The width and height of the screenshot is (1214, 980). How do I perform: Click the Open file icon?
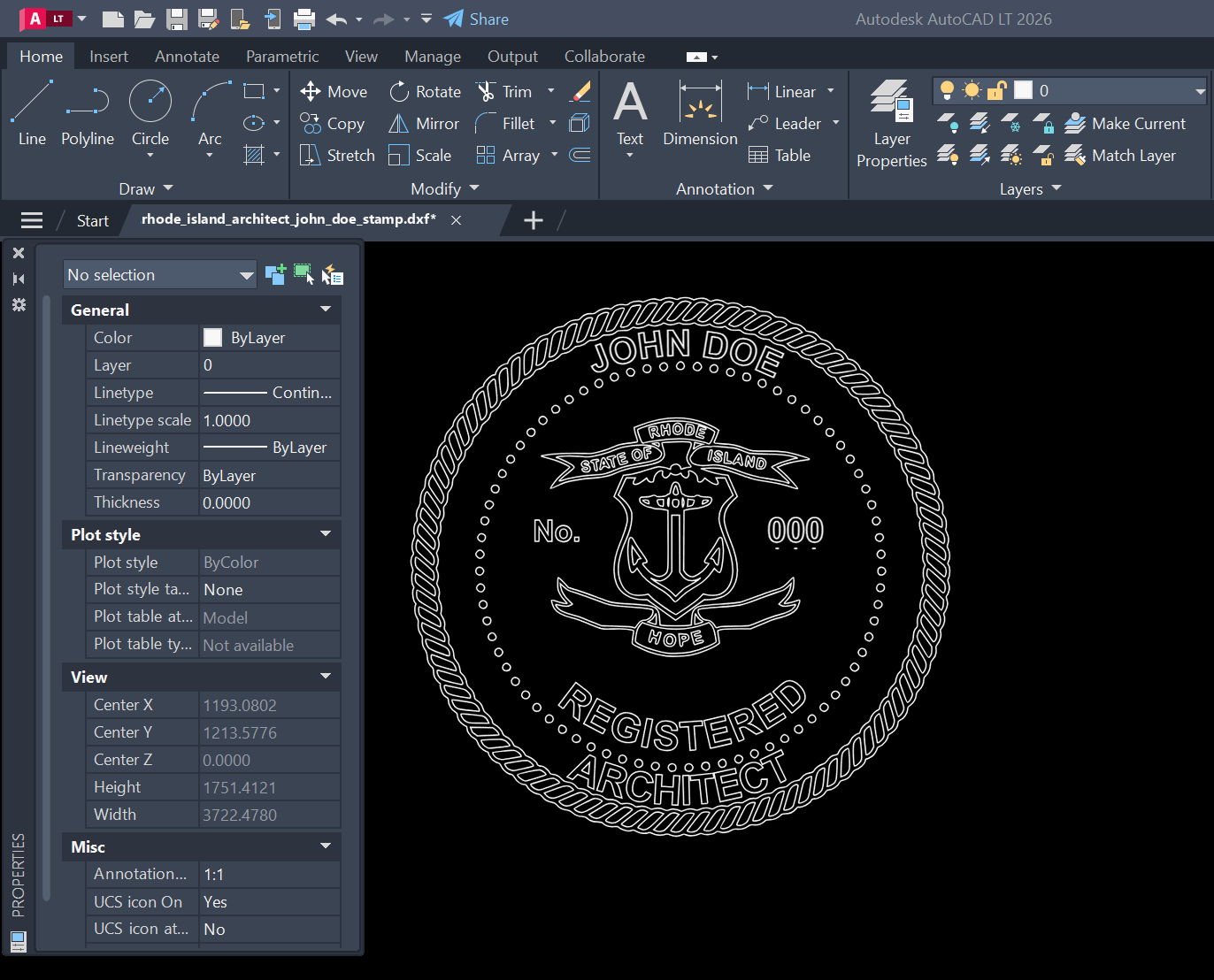tap(144, 19)
